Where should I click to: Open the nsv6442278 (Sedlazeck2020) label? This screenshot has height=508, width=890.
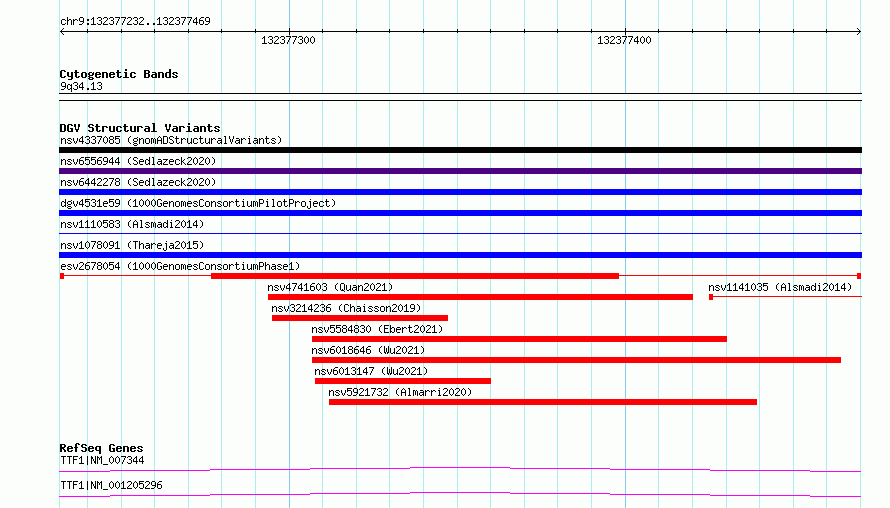138,182
